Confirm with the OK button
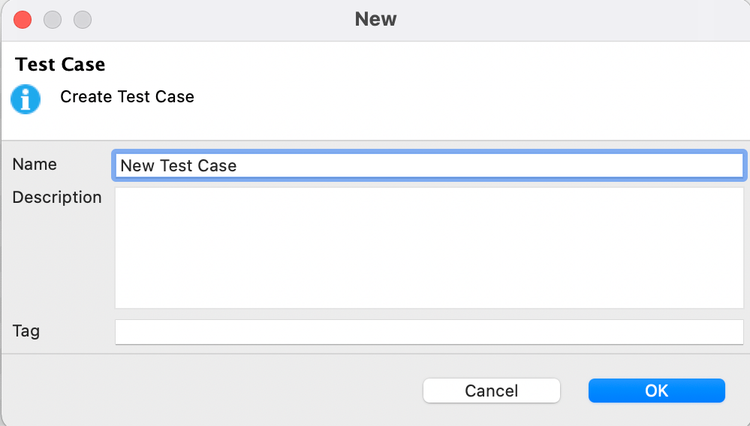Viewport: 750px width, 426px height. click(x=656, y=391)
